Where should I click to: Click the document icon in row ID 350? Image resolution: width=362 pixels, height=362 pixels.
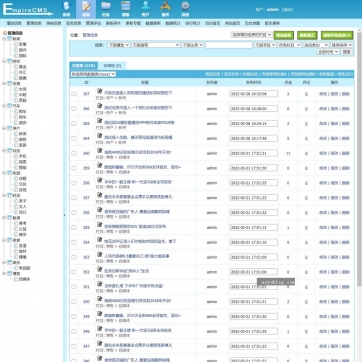(99, 299)
